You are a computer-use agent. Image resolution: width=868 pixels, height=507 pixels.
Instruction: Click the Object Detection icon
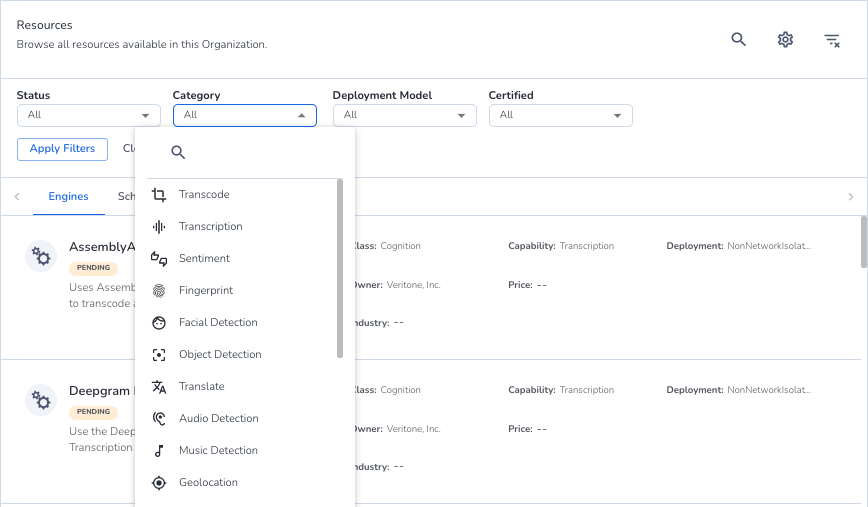click(159, 355)
